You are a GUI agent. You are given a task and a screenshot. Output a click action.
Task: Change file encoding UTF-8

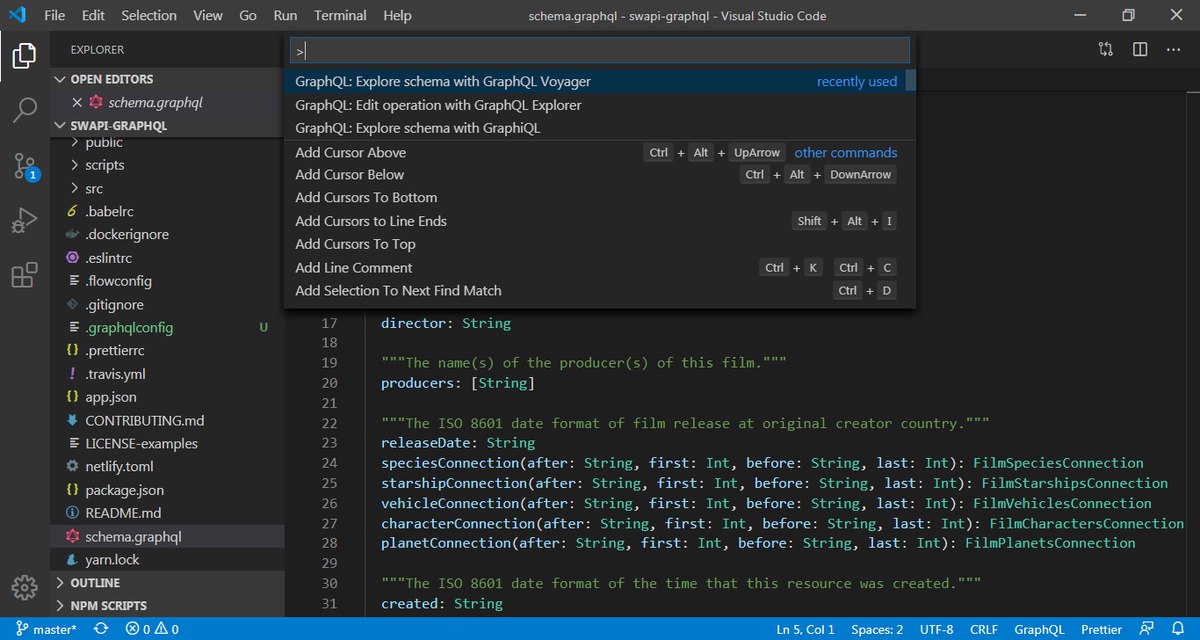[937, 629]
